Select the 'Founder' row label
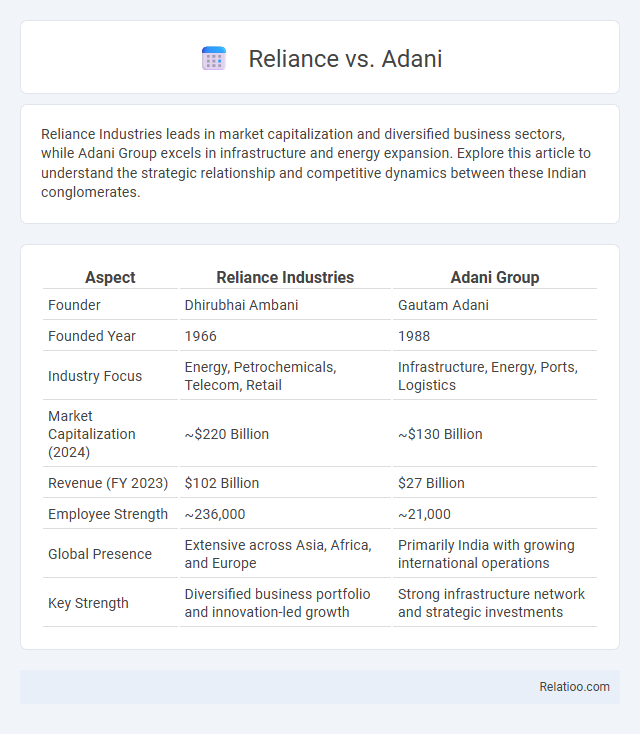 (74, 305)
